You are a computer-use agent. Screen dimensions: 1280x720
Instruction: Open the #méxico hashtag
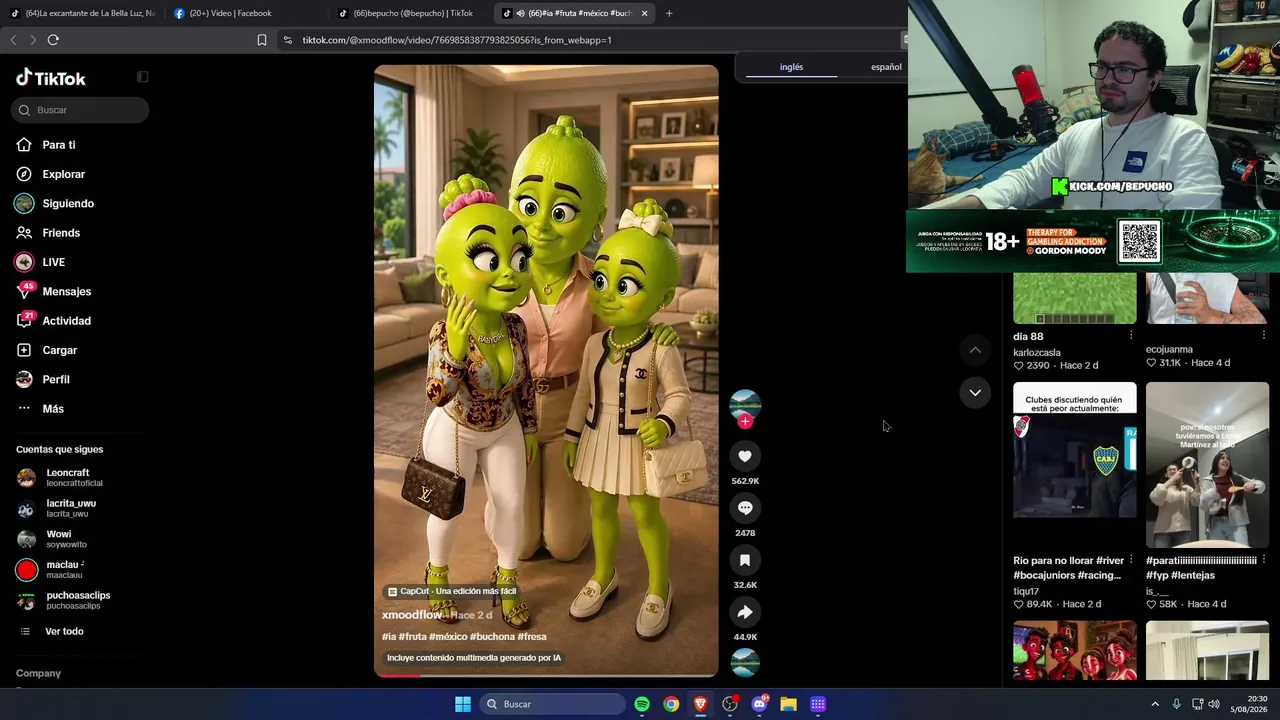(447, 637)
